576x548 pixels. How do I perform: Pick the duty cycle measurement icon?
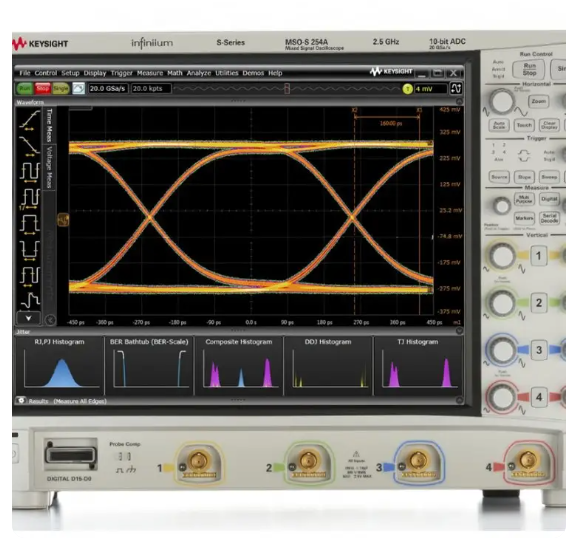pyautogui.click(x=30, y=276)
